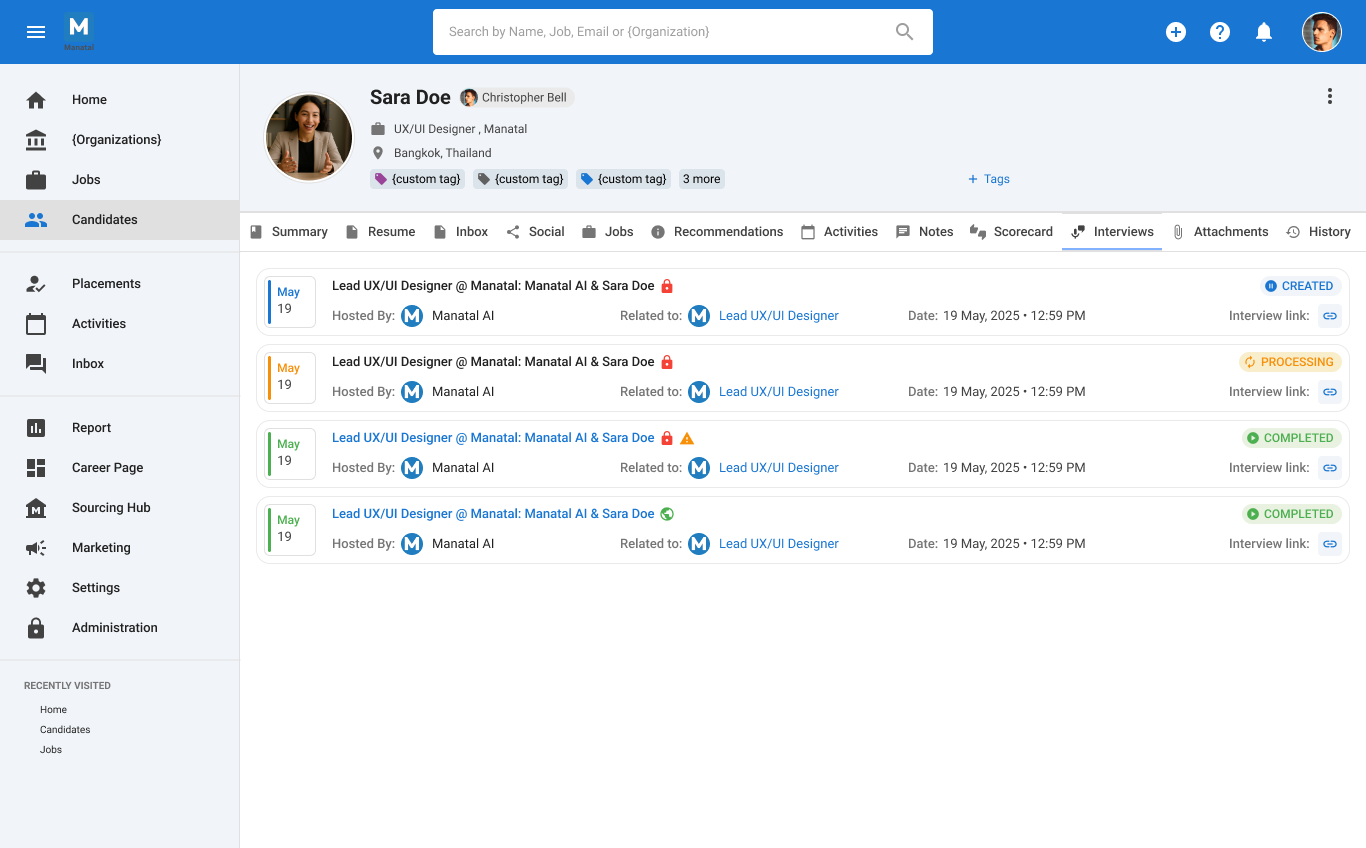Click the CREATED status badge

(x=1299, y=286)
